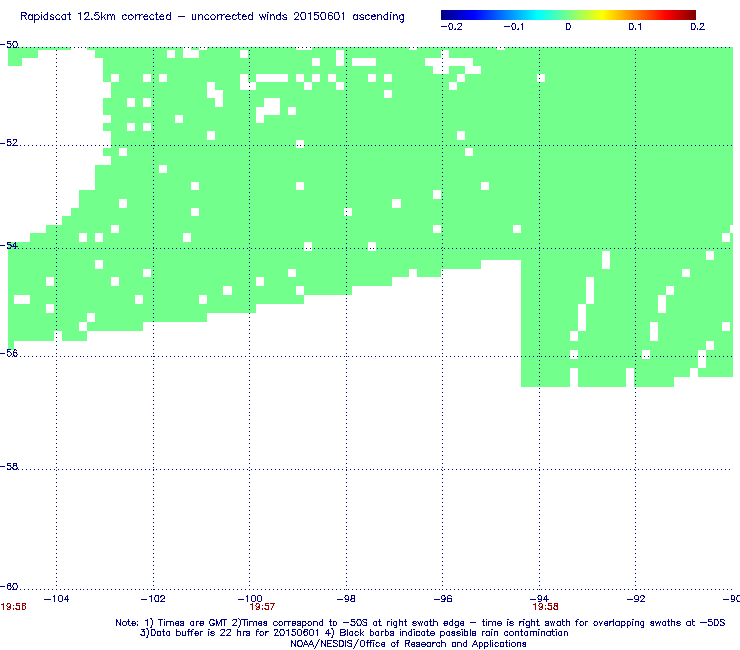Click the '0.2' colorbar label
This screenshot has width=740, height=650.
pos(698,27)
